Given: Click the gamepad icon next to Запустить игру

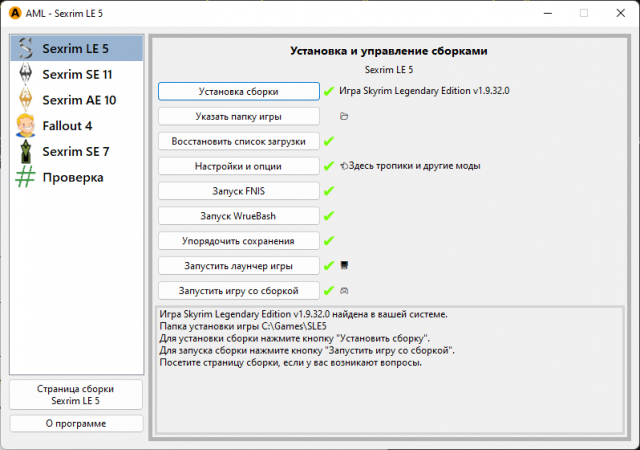Looking at the screenshot, I should pyautogui.click(x=344, y=290).
